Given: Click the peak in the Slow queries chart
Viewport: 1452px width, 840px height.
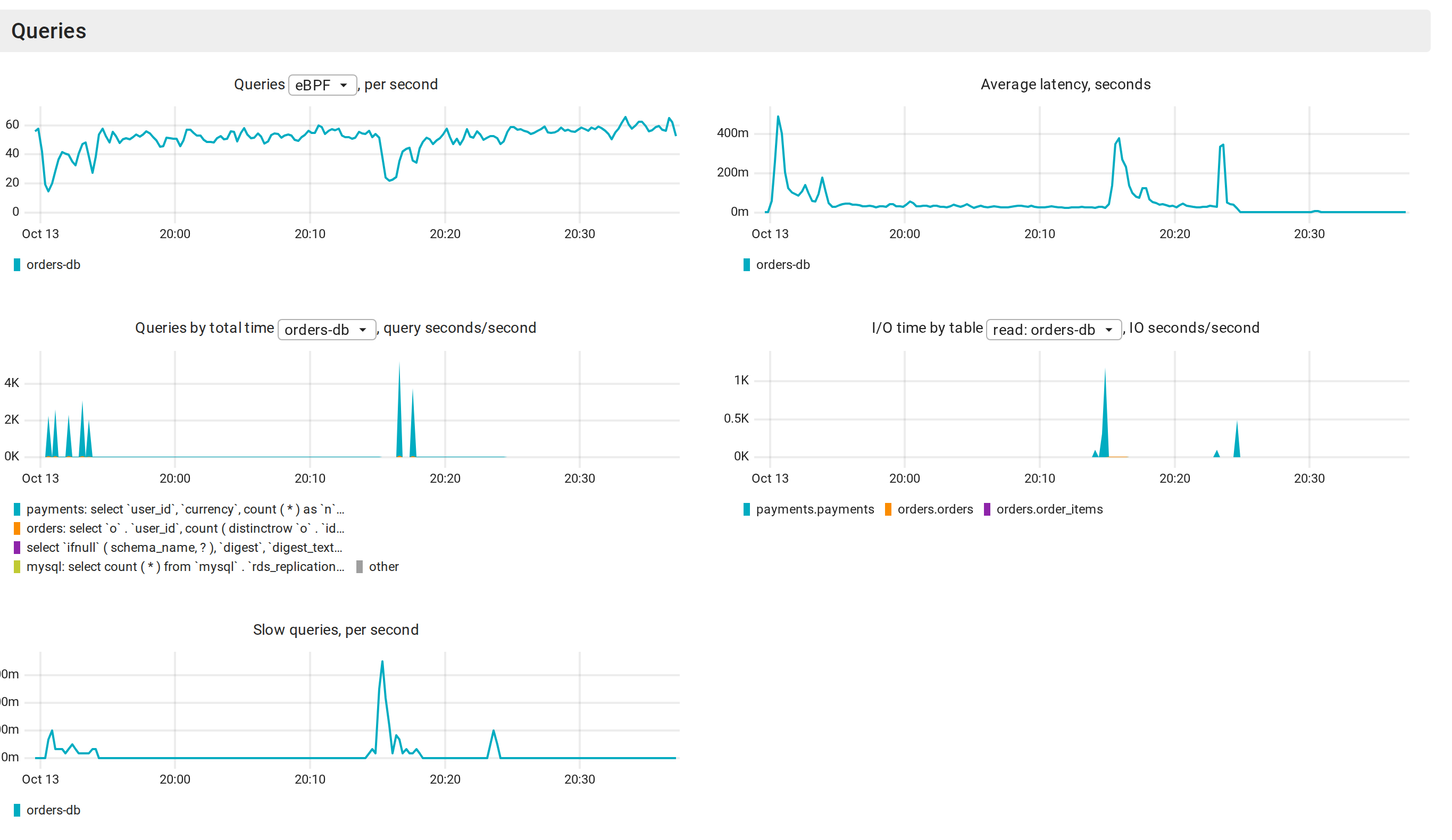Looking at the screenshot, I should (382, 662).
